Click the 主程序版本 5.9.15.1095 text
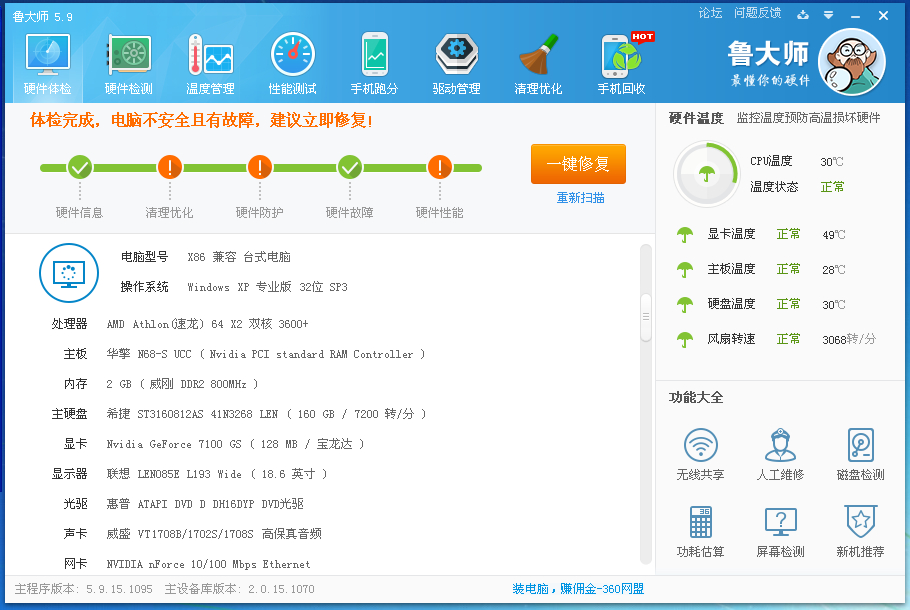 (x=84, y=589)
